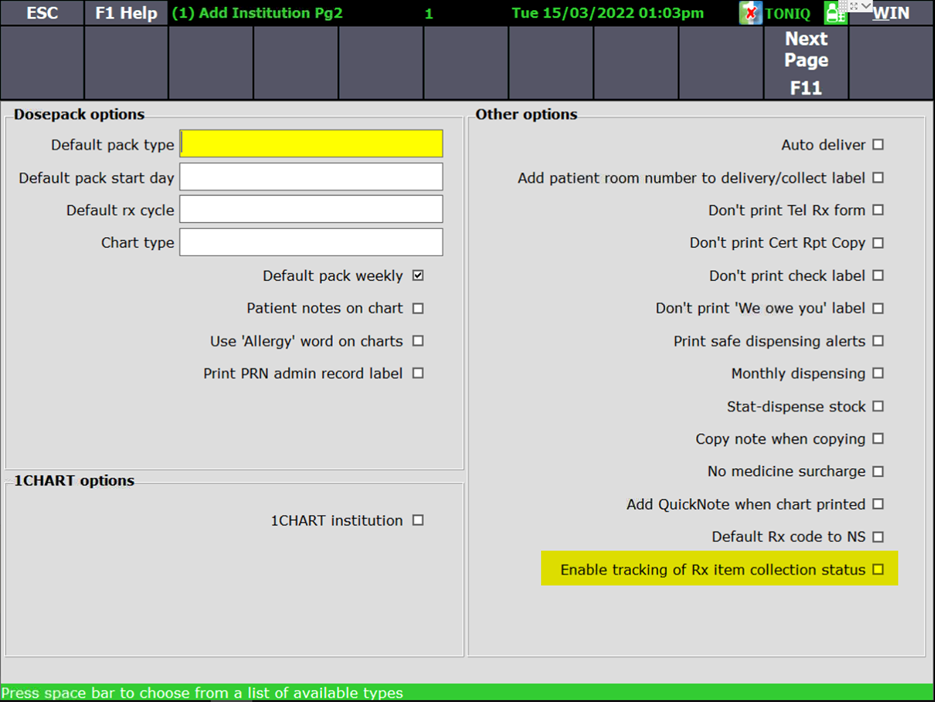The image size is (935, 702).
Task: Enable Print safe dispensing alerts
Action: pos(877,341)
